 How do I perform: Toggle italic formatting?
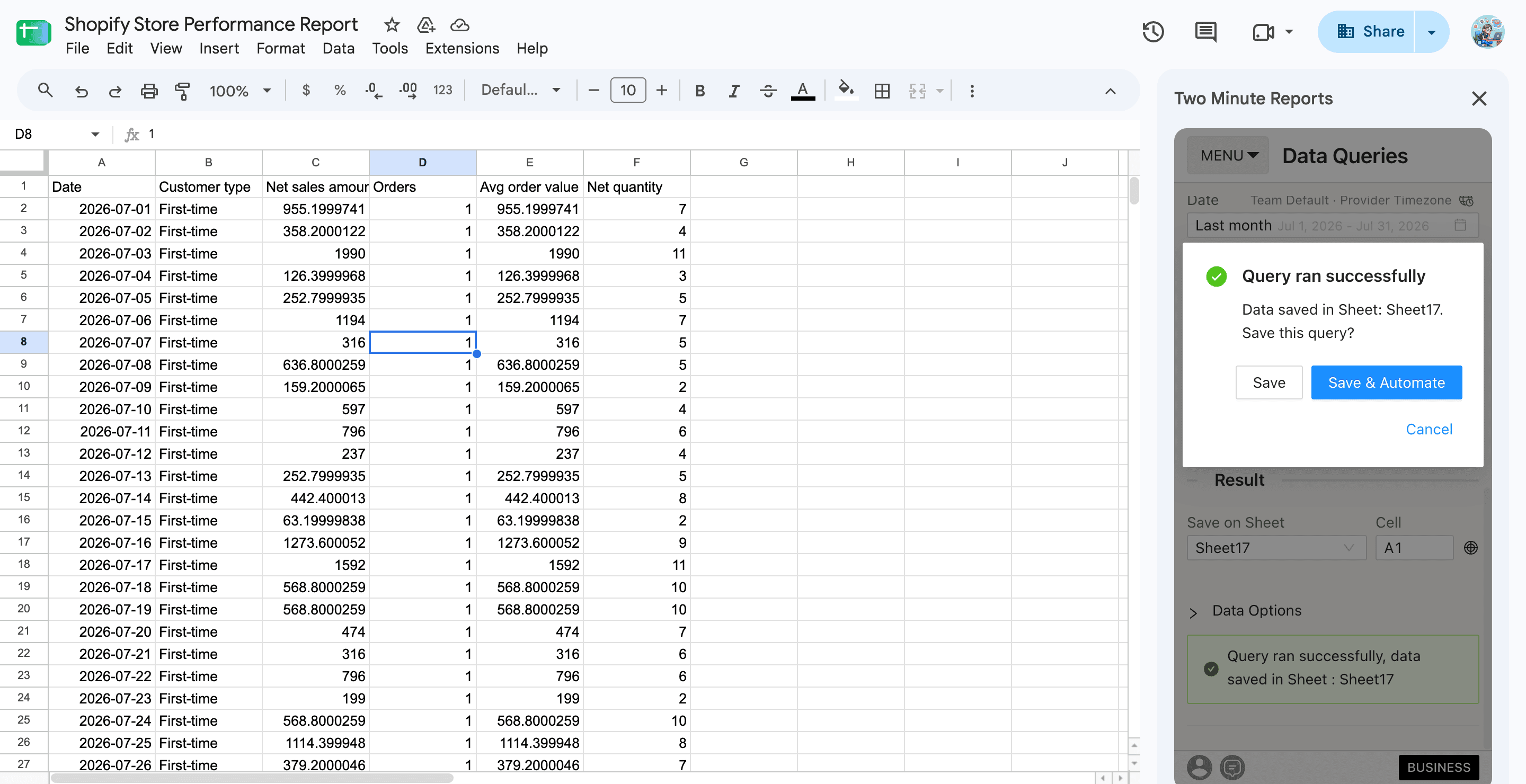pos(734,91)
